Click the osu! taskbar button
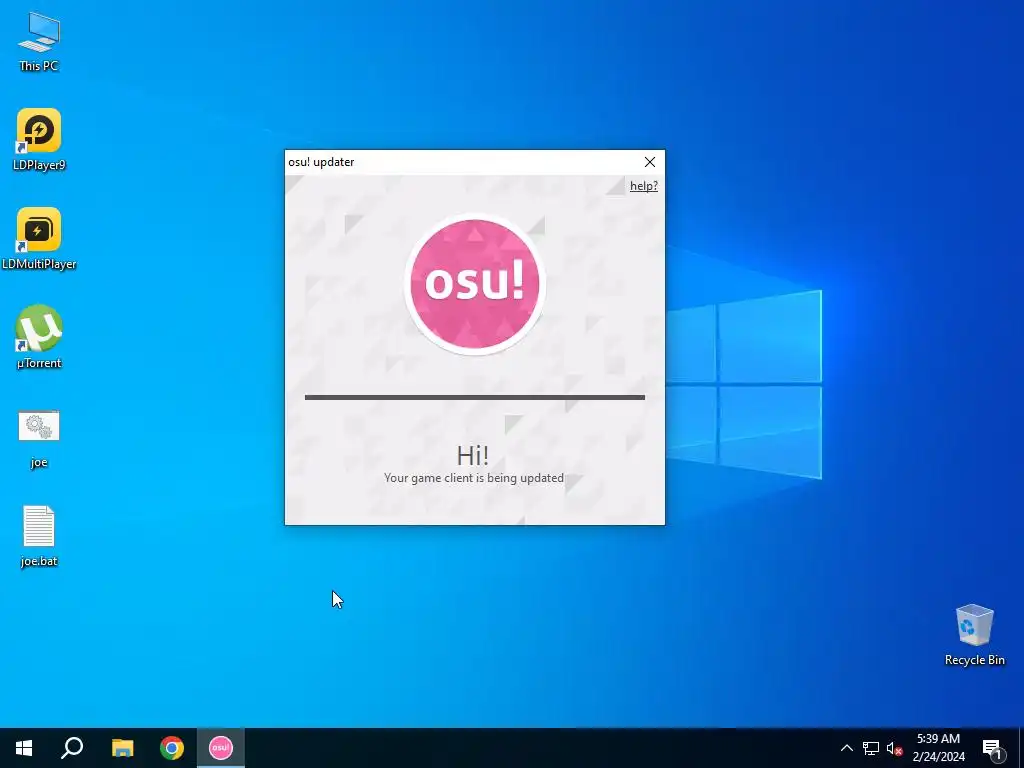Viewport: 1024px width, 768px height. pyautogui.click(x=221, y=748)
